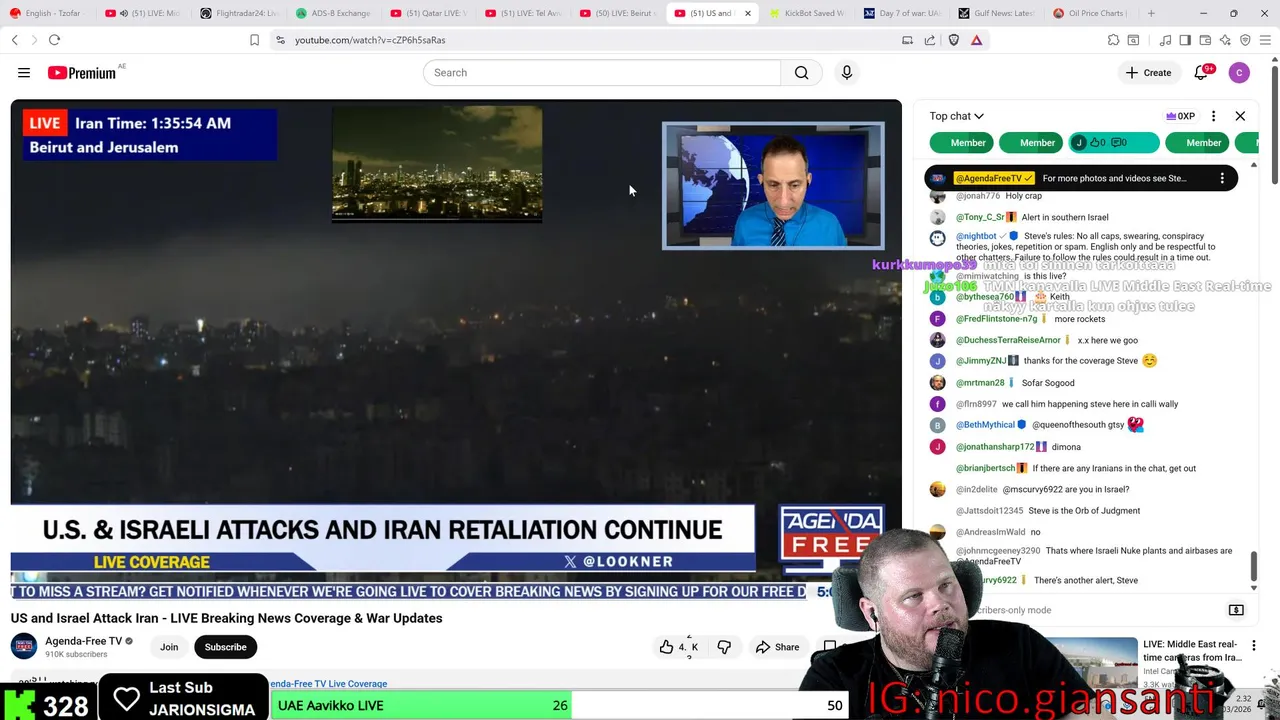Click the chat vertical scrollbar thumb

(x=1254, y=565)
